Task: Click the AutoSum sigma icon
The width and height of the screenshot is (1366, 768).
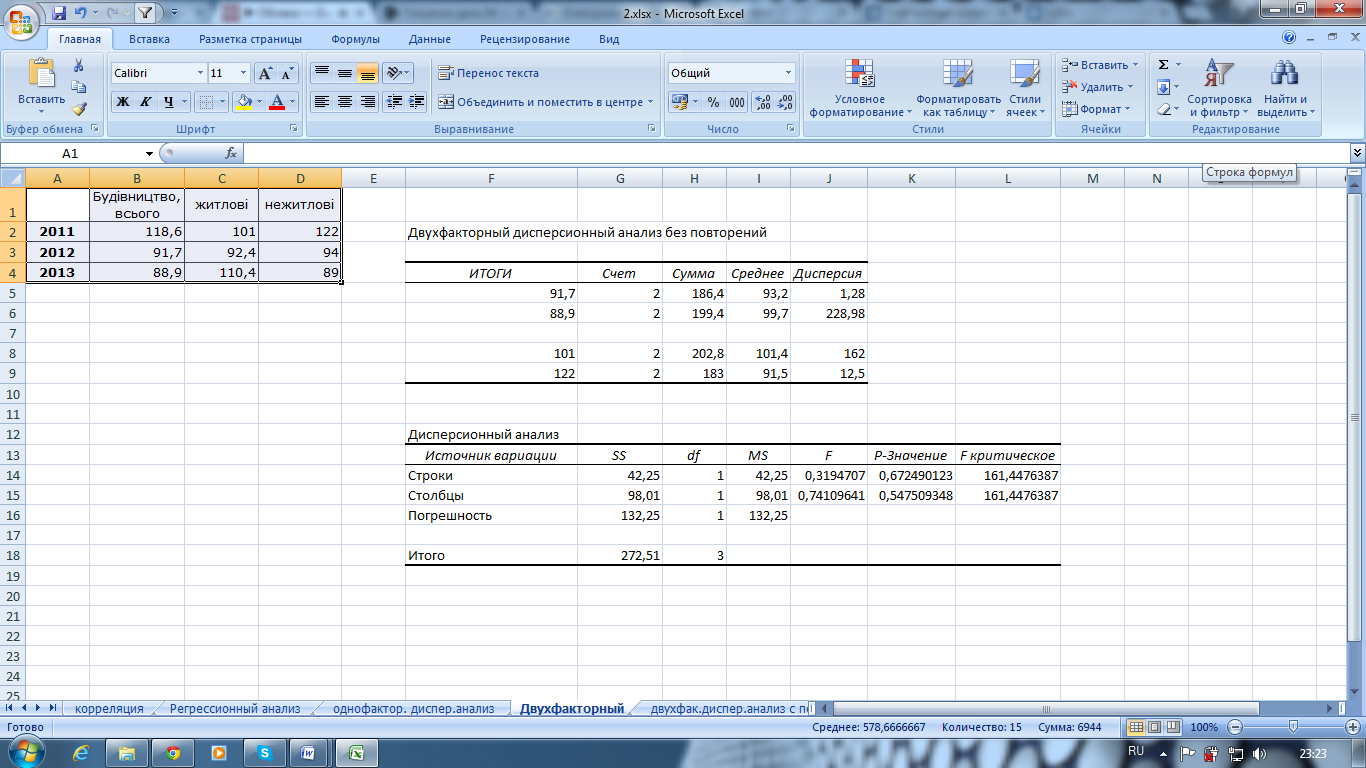Action: tap(1164, 65)
